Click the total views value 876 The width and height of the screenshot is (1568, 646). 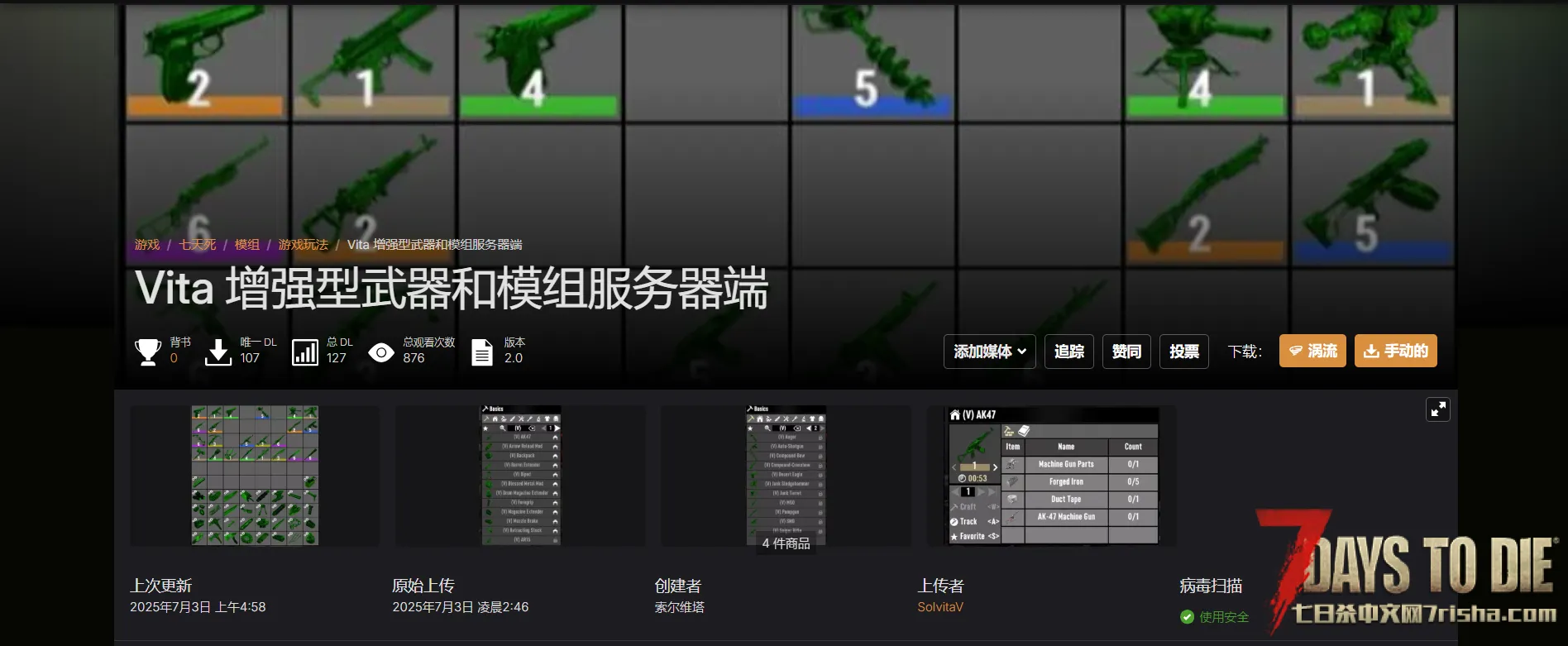point(414,358)
